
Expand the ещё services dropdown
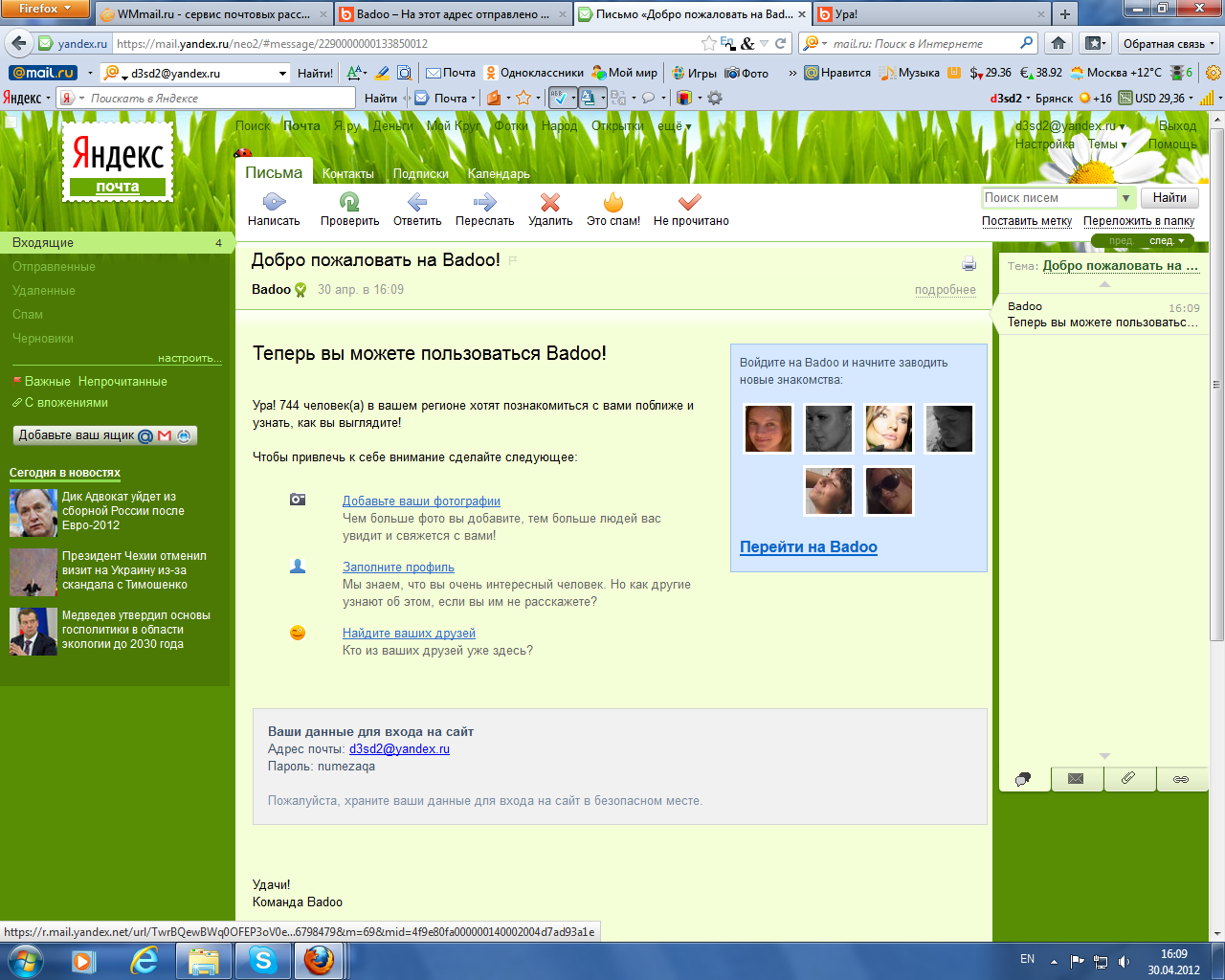[x=674, y=126]
